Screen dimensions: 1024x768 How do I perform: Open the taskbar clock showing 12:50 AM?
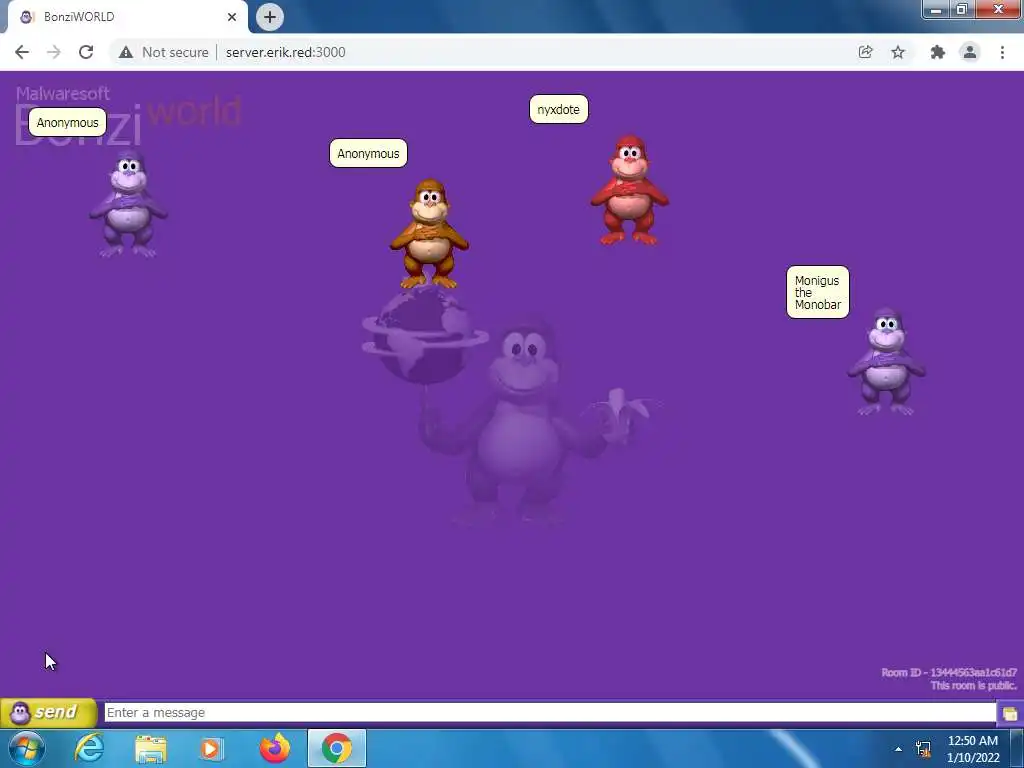click(973, 749)
